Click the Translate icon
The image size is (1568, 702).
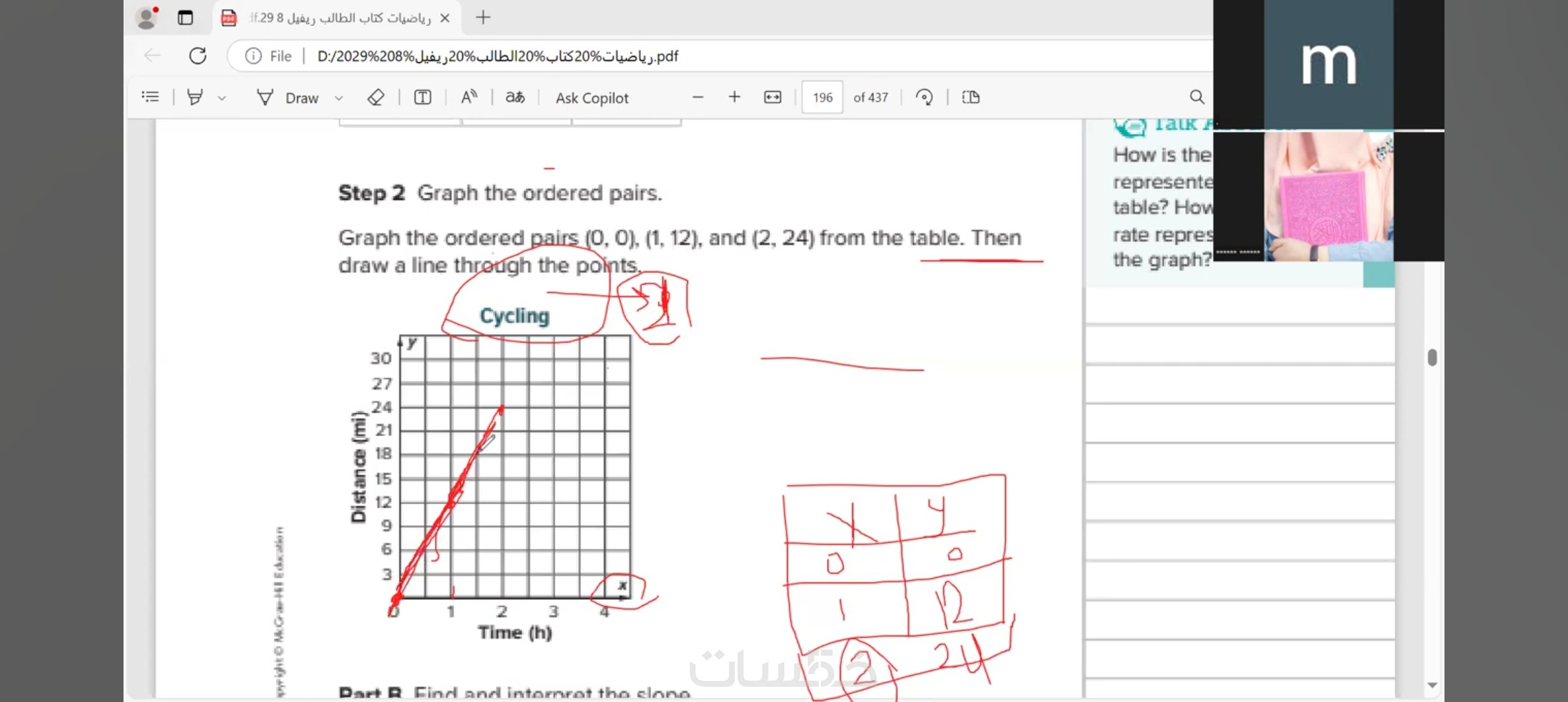click(x=515, y=97)
